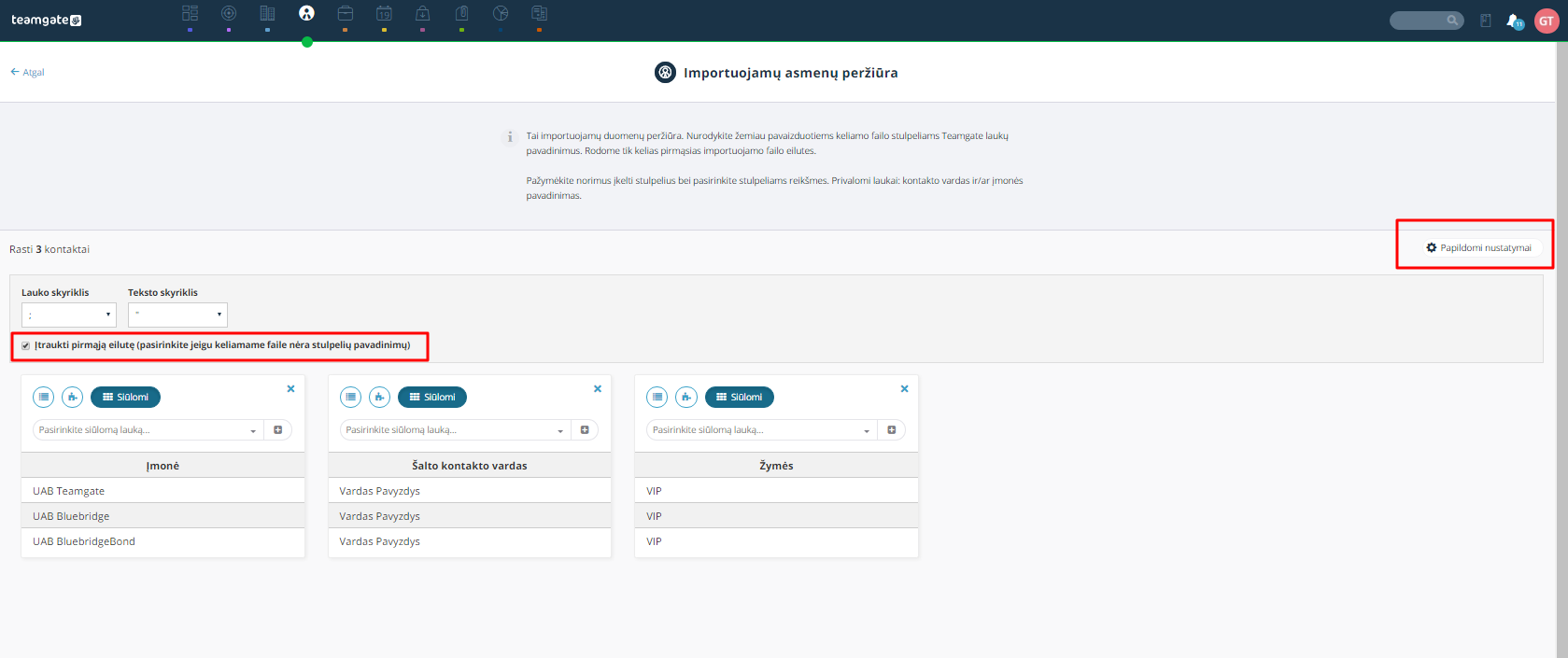Screen dimensions: 1568x658
Task: Open the notifications bell with 11 badge
Action: click(x=1514, y=21)
